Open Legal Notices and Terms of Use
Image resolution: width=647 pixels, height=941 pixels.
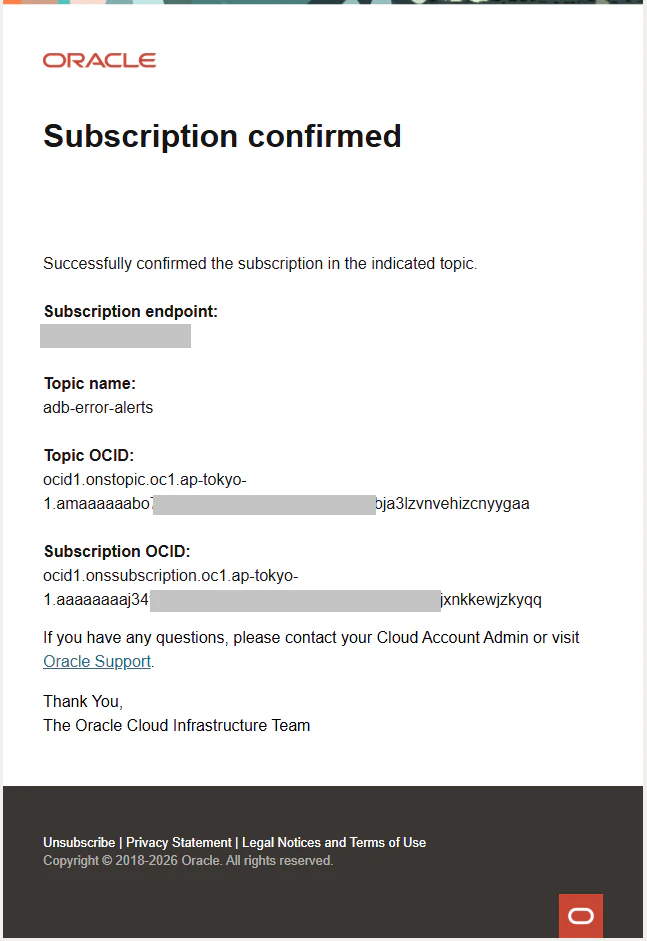tap(334, 843)
